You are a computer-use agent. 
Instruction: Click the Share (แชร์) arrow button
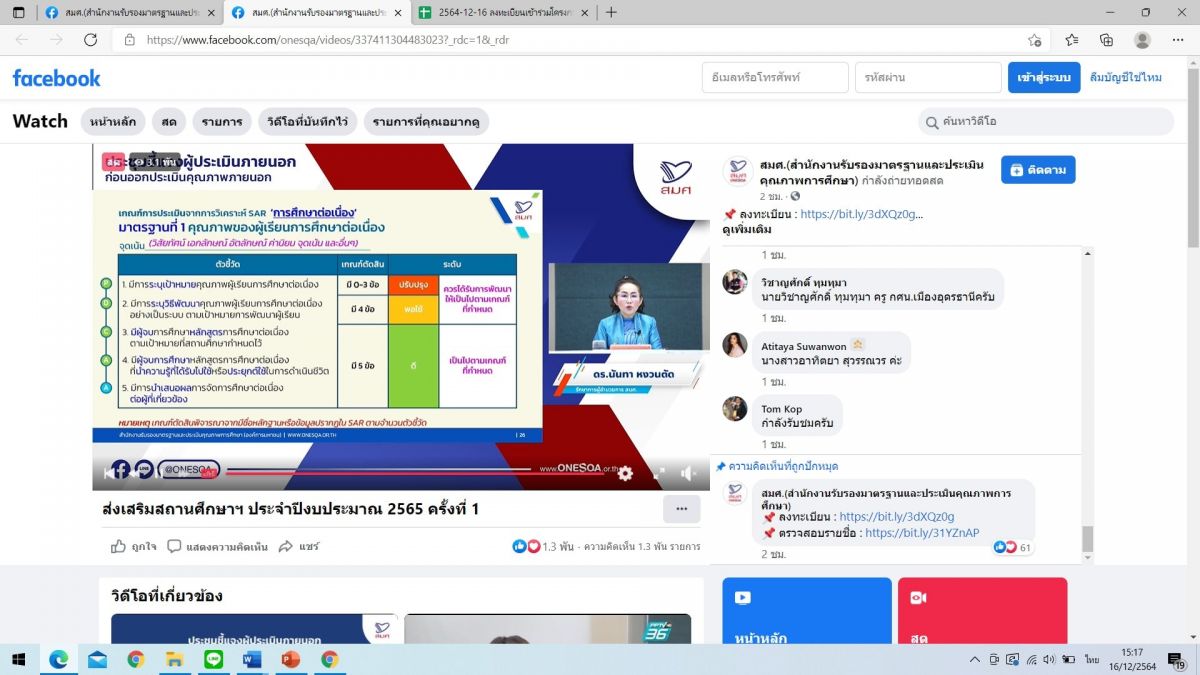point(299,547)
